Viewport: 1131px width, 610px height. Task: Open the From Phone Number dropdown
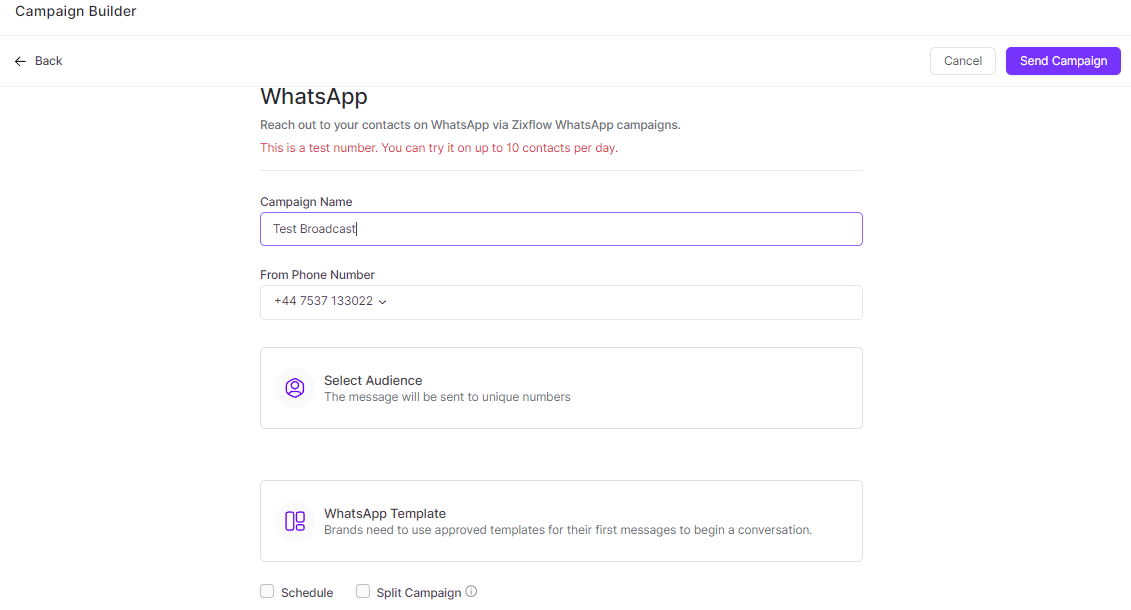[x=560, y=302]
